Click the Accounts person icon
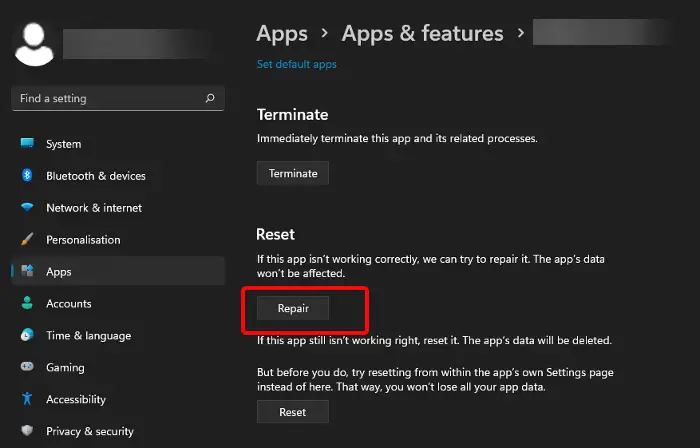Image resolution: width=700 pixels, height=448 pixels. click(x=27, y=304)
